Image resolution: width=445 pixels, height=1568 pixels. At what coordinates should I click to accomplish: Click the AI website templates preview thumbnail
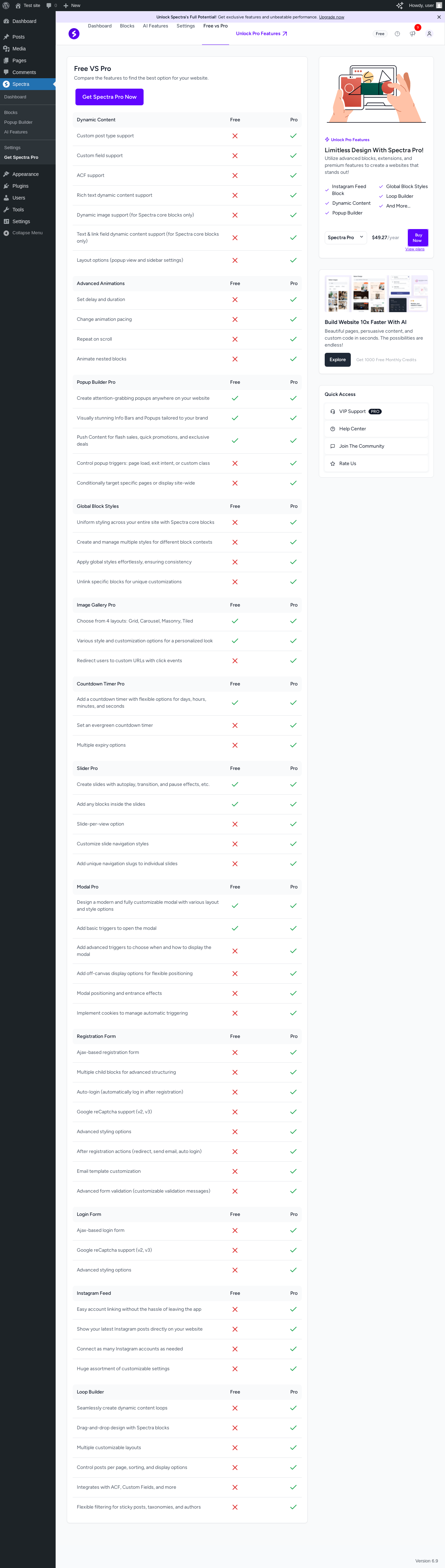coord(376,293)
